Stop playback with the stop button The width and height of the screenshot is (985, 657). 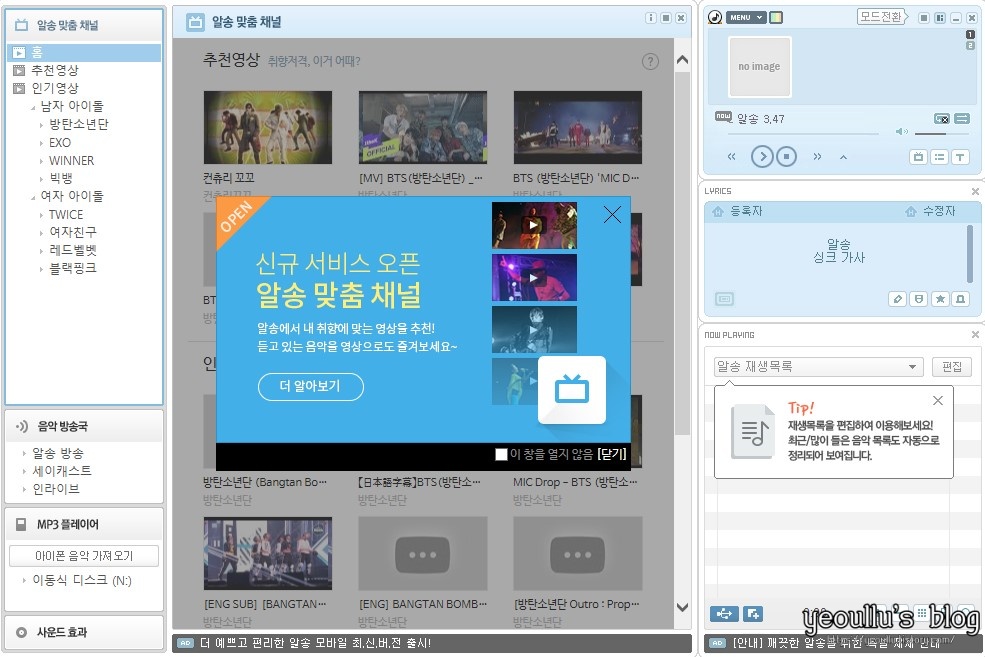coord(786,156)
